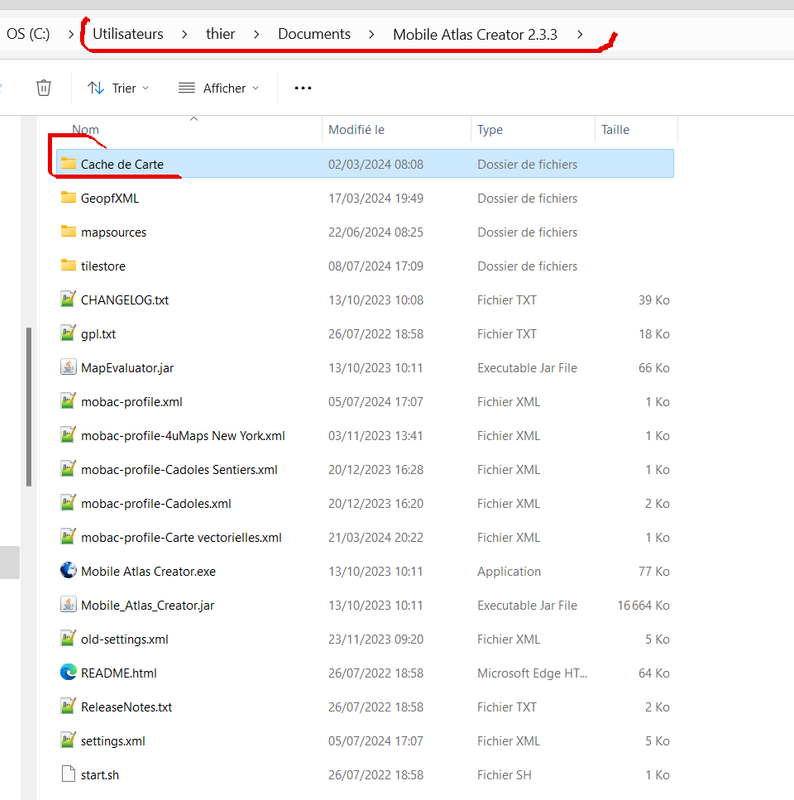Select the GeopfXML folder name
The height and width of the screenshot is (800, 794).
coord(110,198)
